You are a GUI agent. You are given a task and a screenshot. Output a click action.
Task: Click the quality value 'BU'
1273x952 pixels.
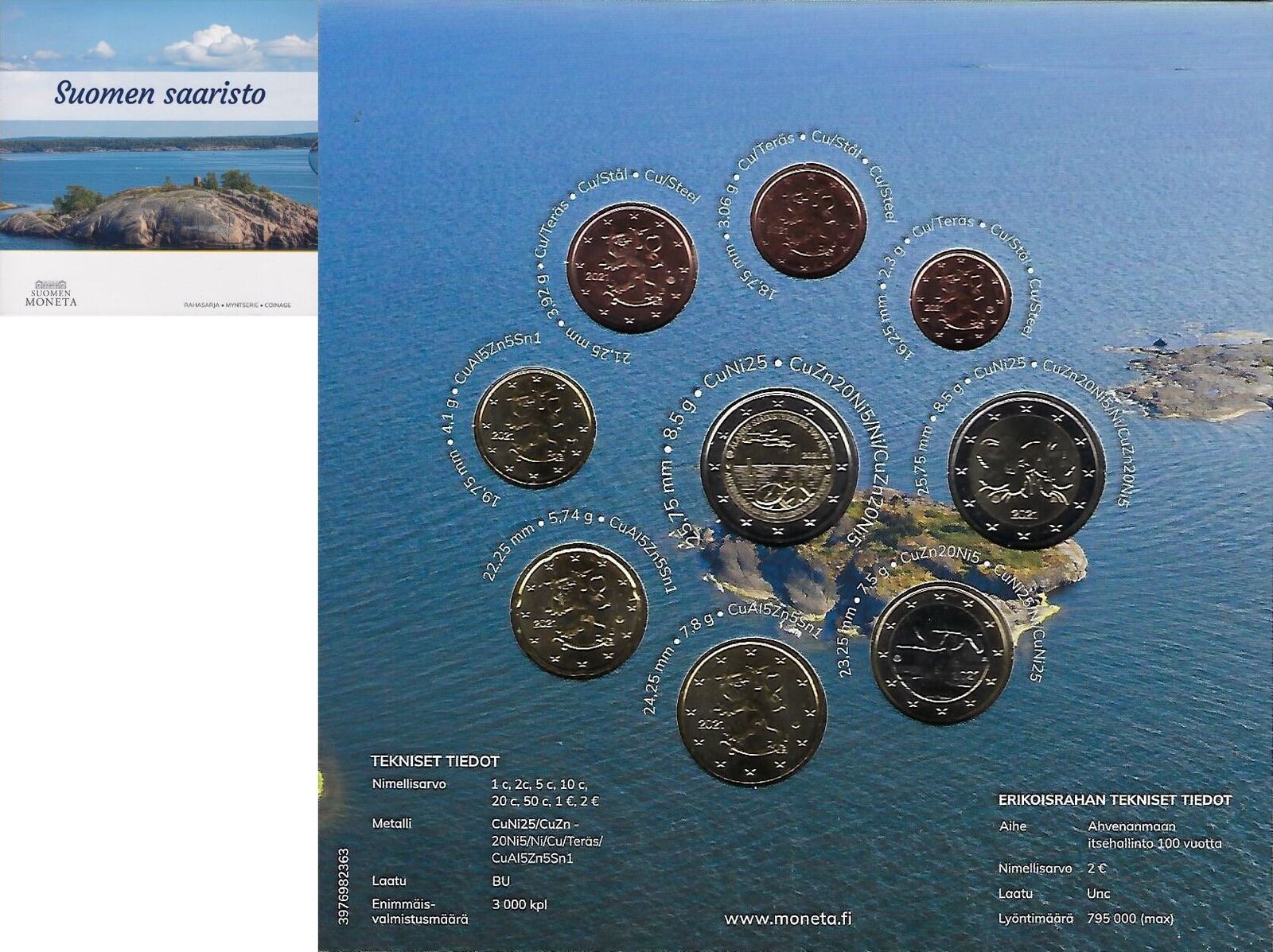(500, 881)
